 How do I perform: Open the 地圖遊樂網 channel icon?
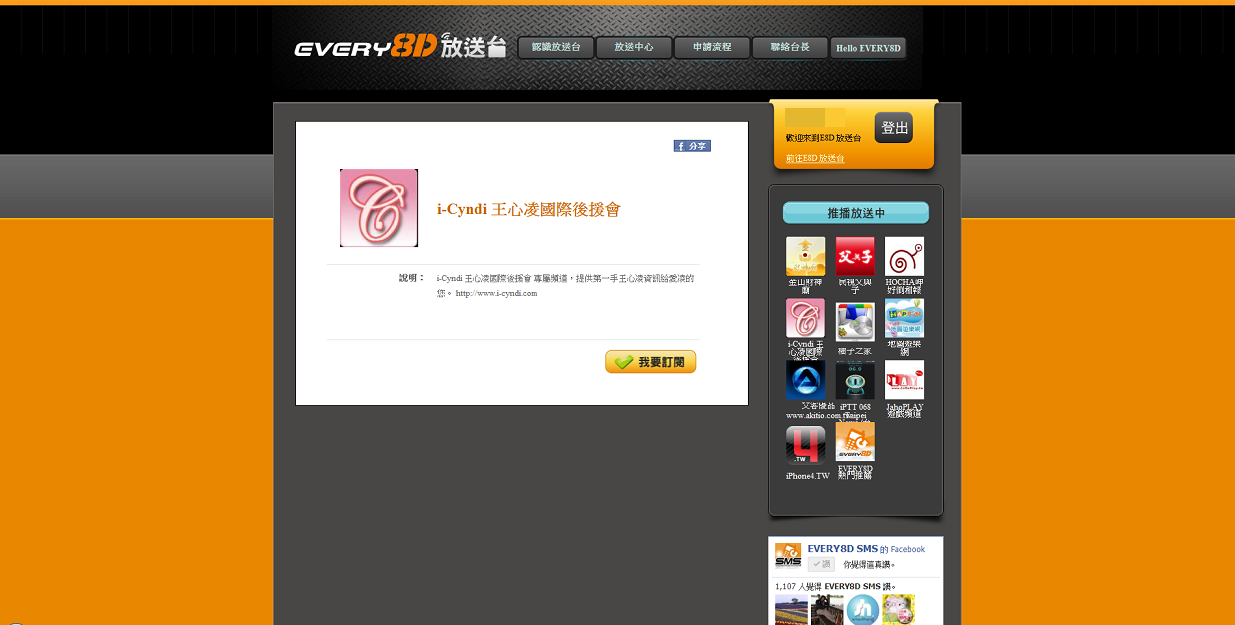tap(904, 318)
